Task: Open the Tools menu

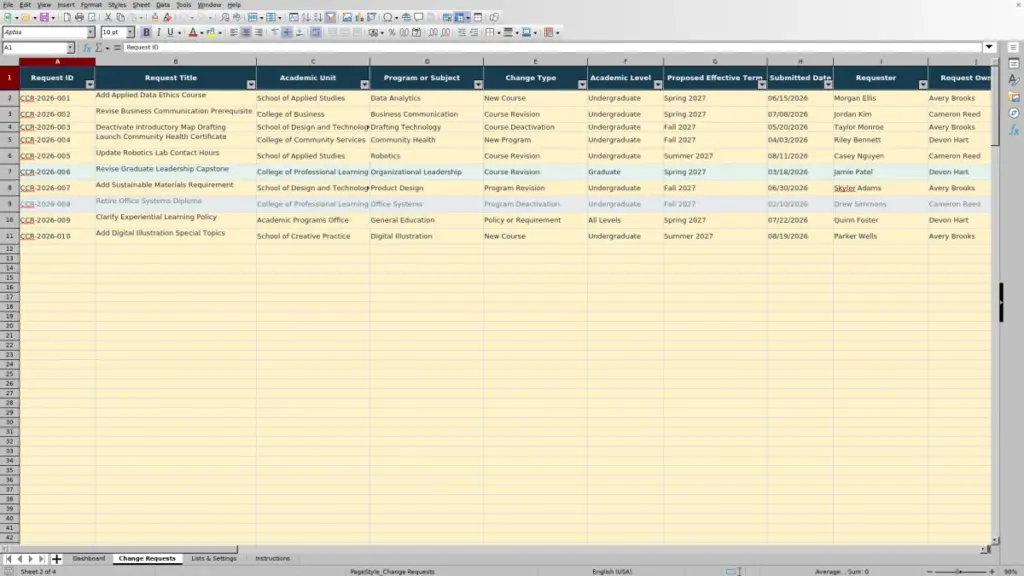Action: (x=184, y=5)
